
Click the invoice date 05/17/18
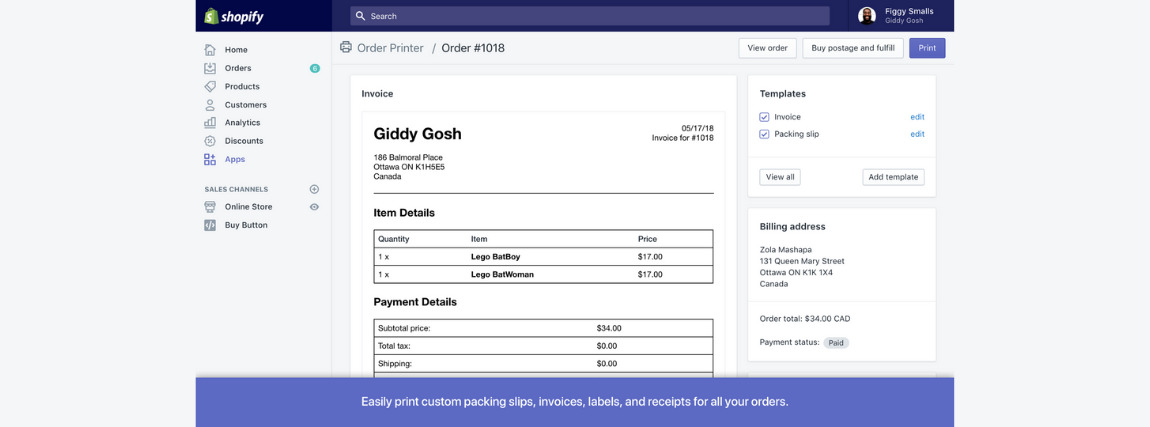(697, 128)
